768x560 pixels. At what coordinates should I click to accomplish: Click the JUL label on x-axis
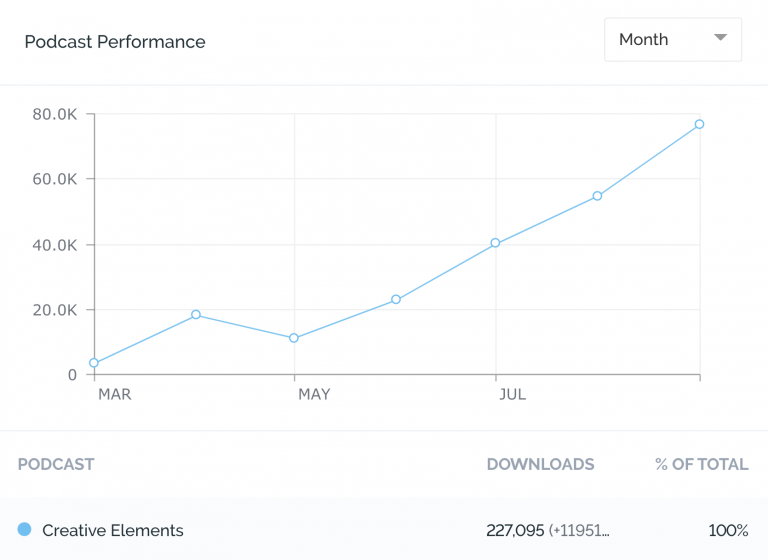point(512,395)
